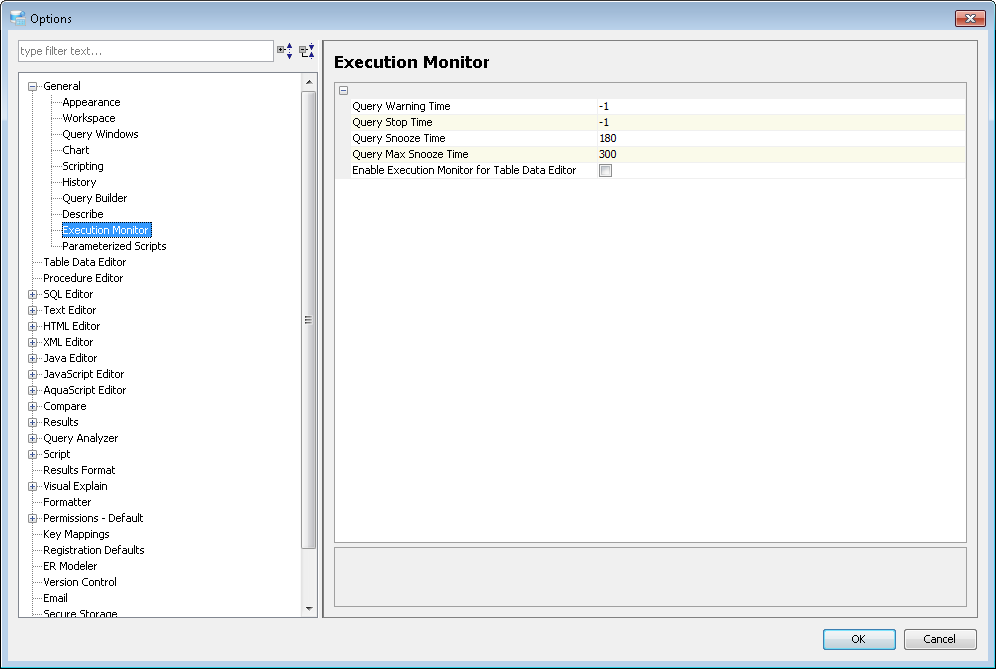Viewport: 996px width, 669px height.
Task: Click the tree vertical scrollbar thumb
Action: [309, 320]
